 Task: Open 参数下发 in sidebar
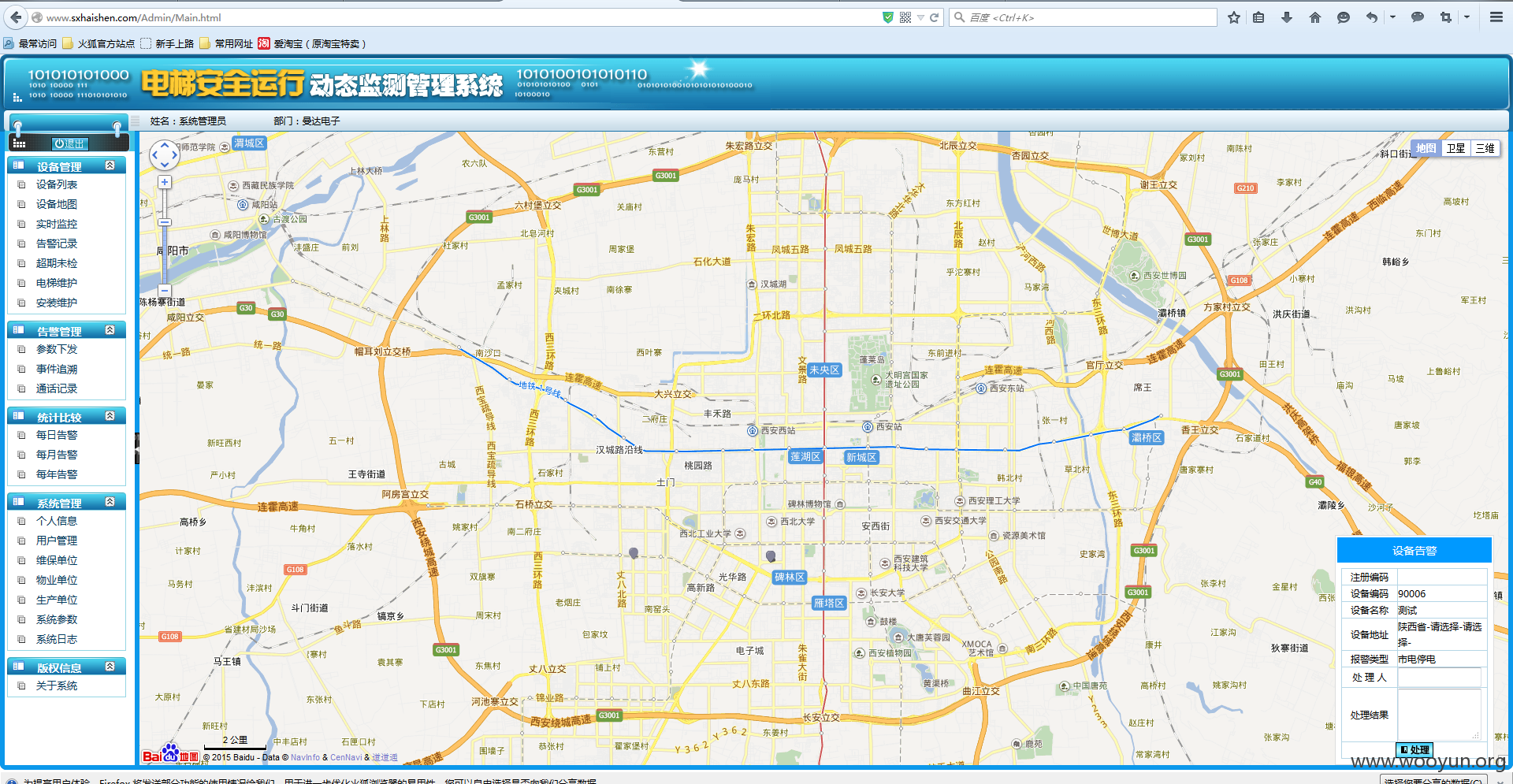point(57,349)
